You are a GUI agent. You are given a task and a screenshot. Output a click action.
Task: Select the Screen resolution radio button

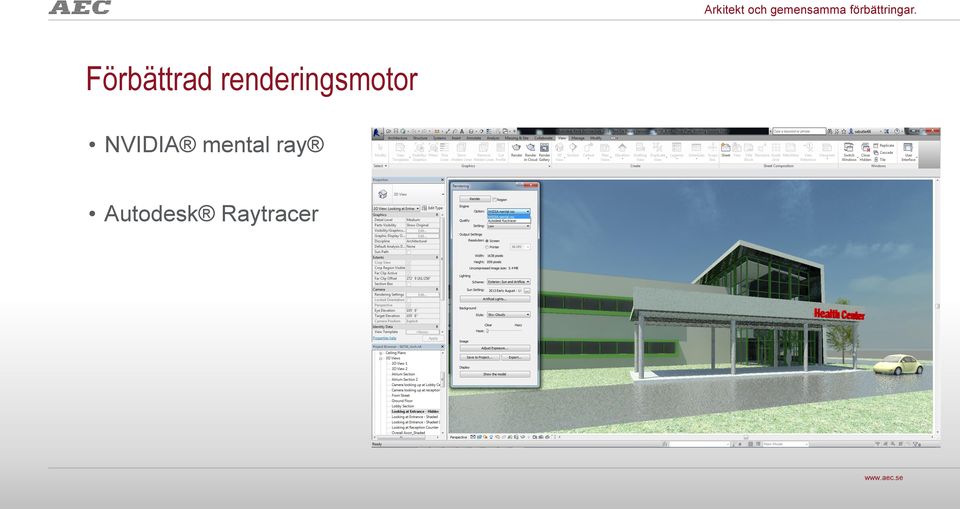pyautogui.click(x=487, y=241)
